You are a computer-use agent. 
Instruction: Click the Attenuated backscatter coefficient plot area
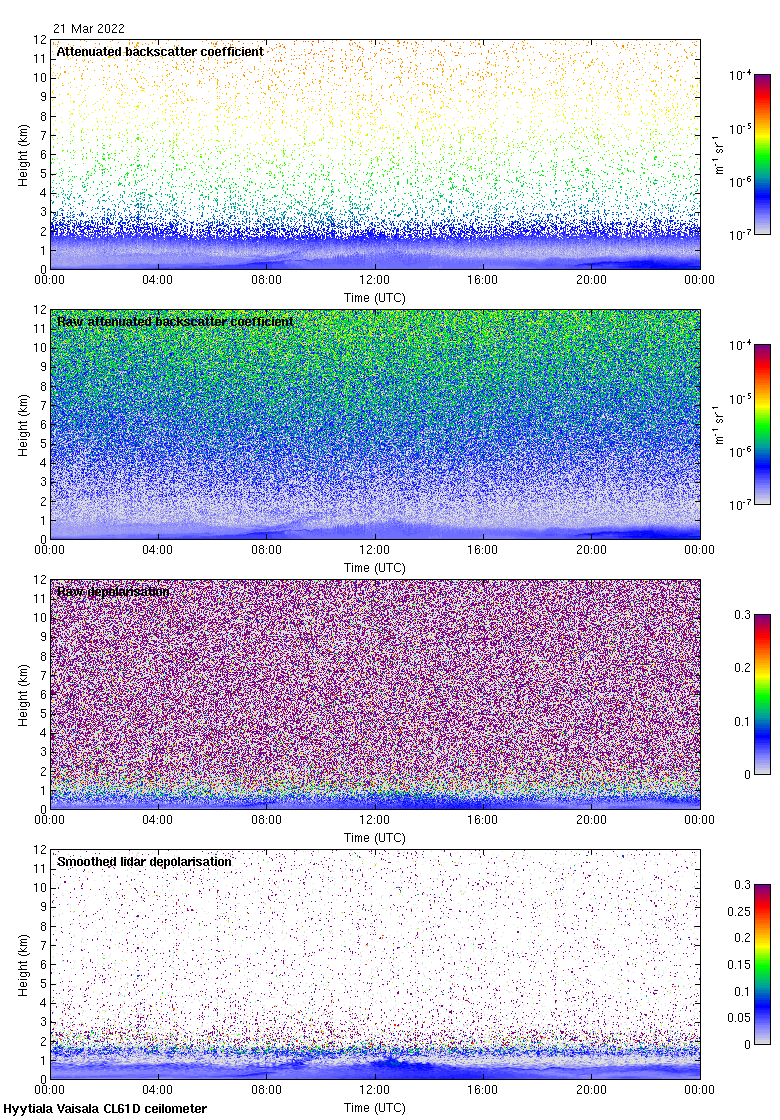tap(375, 154)
